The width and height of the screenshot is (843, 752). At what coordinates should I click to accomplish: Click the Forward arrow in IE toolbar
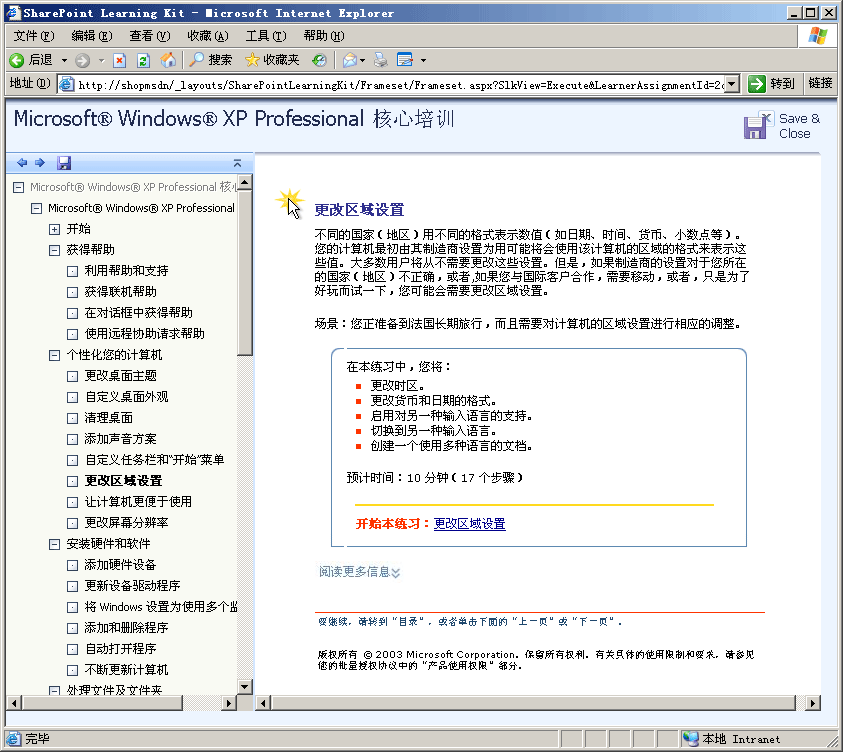pos(82,60)
